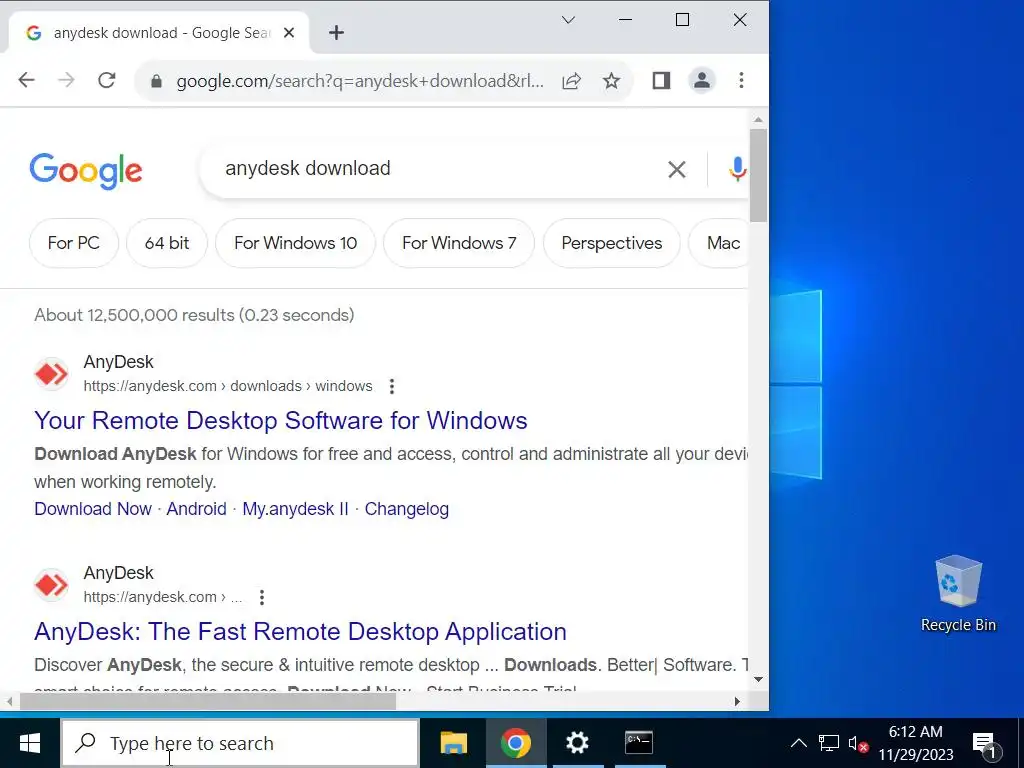Viewport: 1024px width, 768px height.
Task: Start voice search with the microphone icon
Action: [737, 169]
